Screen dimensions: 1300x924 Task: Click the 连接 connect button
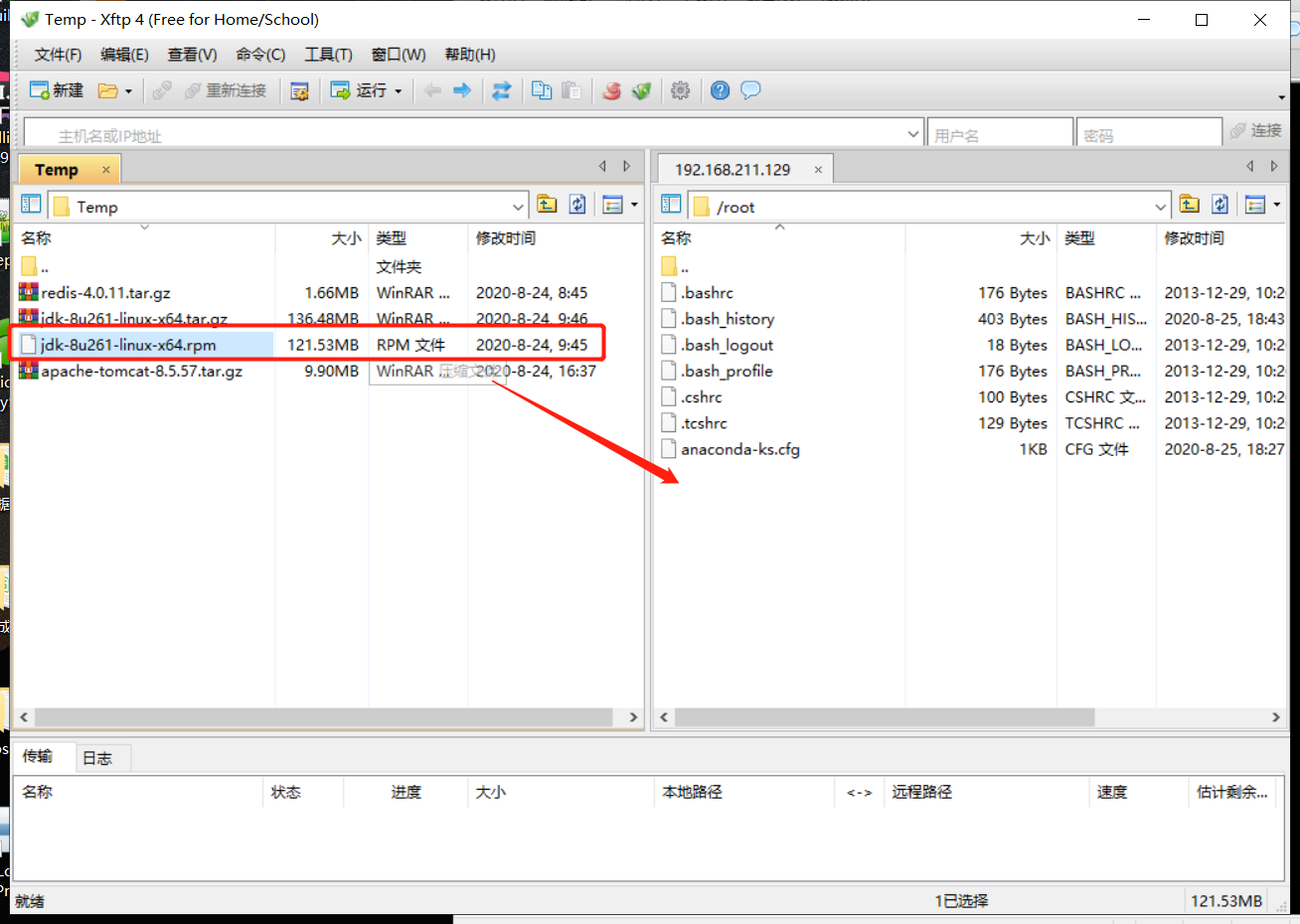tap(1264, 129)
